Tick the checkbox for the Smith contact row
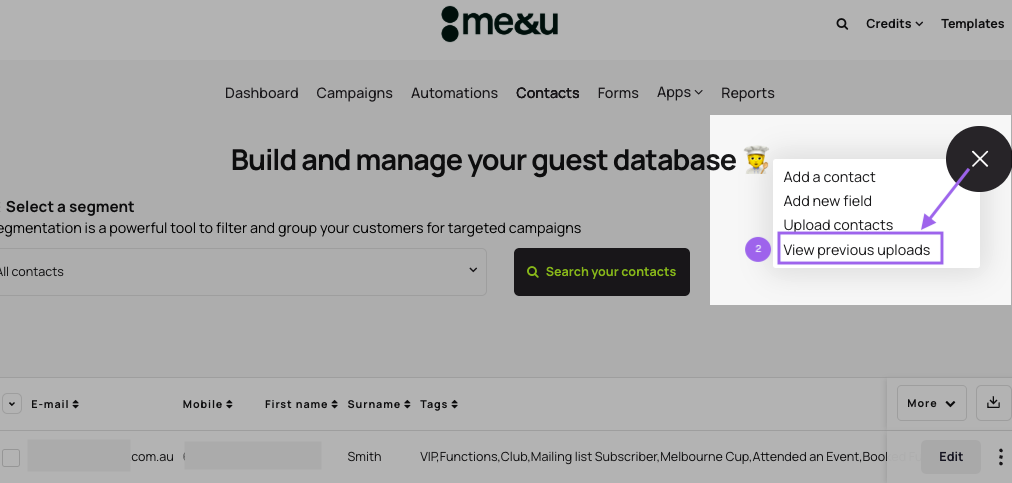The width and height of the screenshot is (1012, 483). pos(11,458)
